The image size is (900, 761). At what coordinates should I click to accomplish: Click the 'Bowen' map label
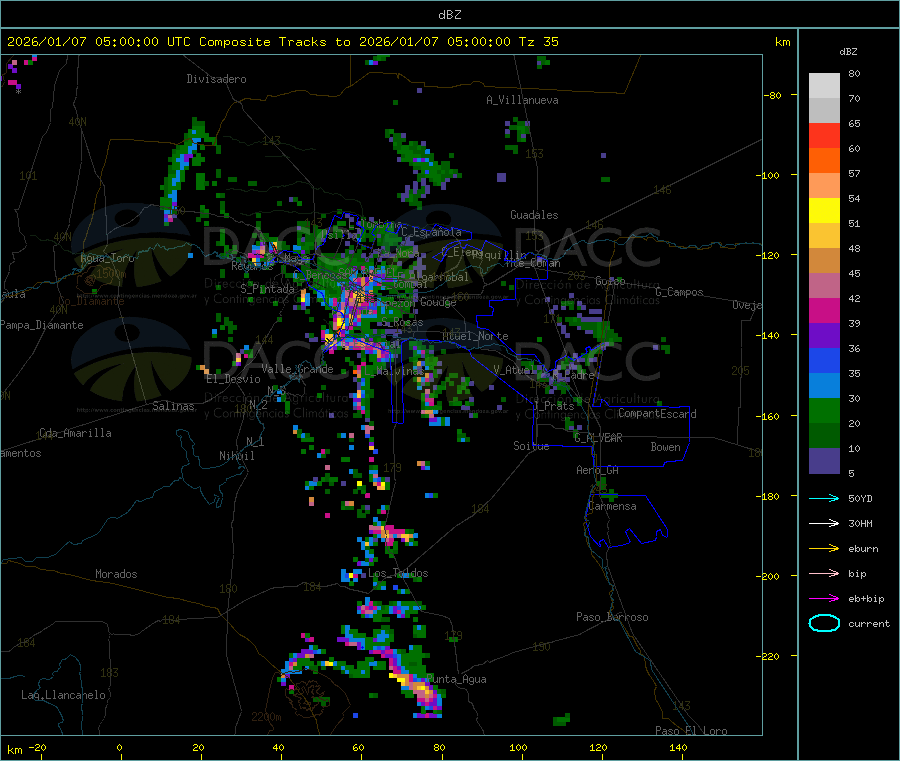(666, 447)
